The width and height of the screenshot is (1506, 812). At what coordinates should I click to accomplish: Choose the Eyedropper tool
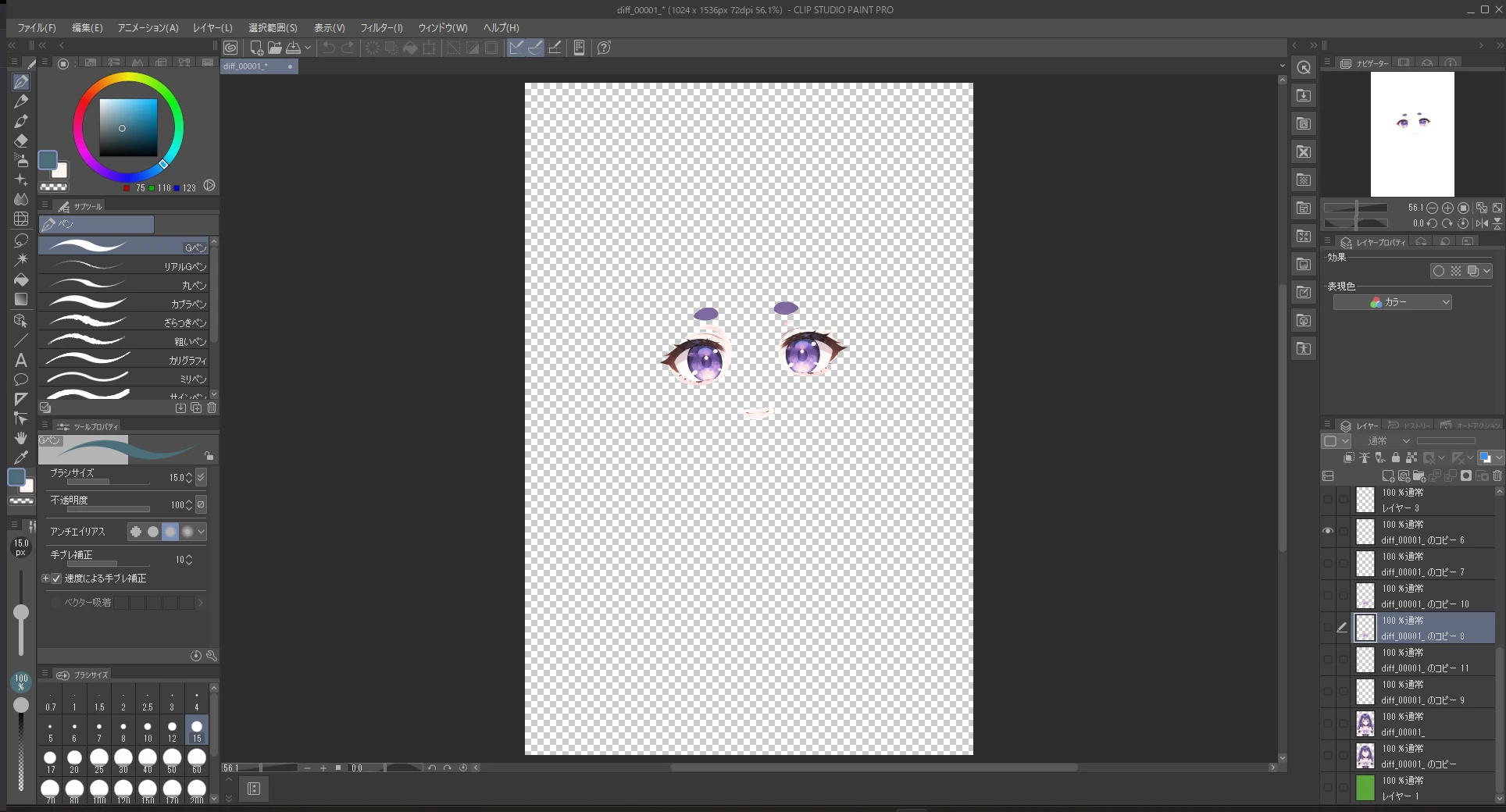tap(21, 458)
